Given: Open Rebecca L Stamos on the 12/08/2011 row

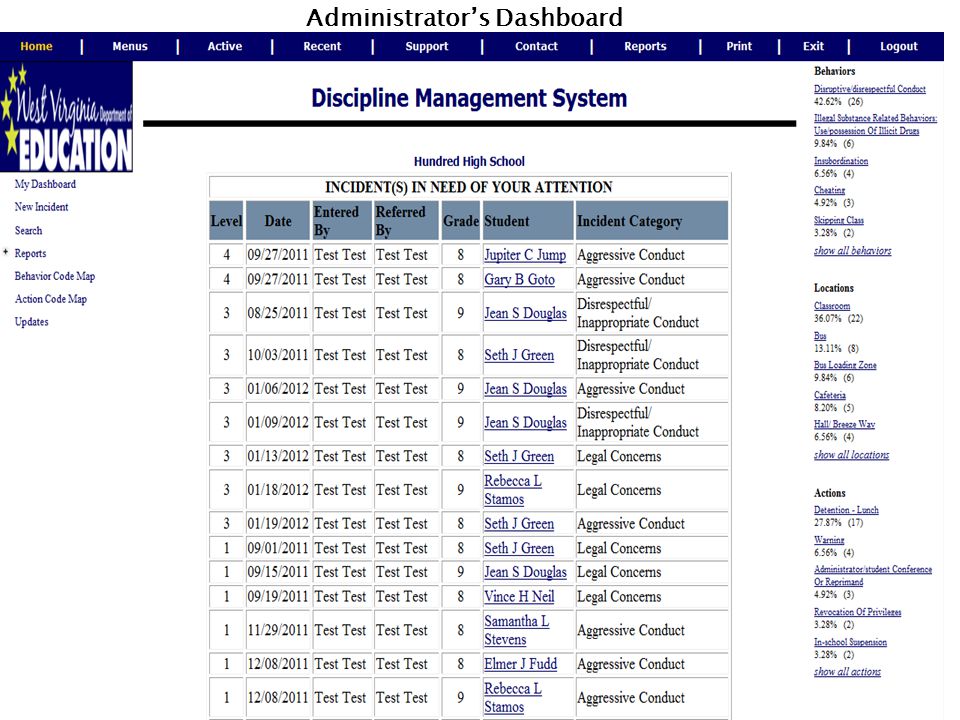Looking at the screenshot, I should tap(513, 698).
